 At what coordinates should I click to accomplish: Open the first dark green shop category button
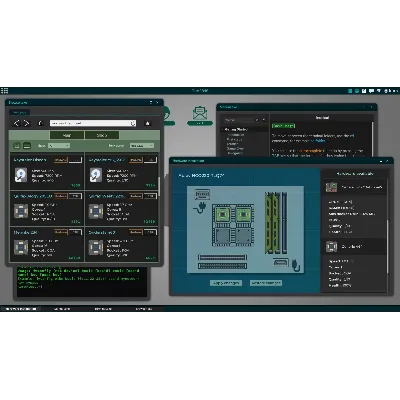pyautogui.click(x=67, y=135)
